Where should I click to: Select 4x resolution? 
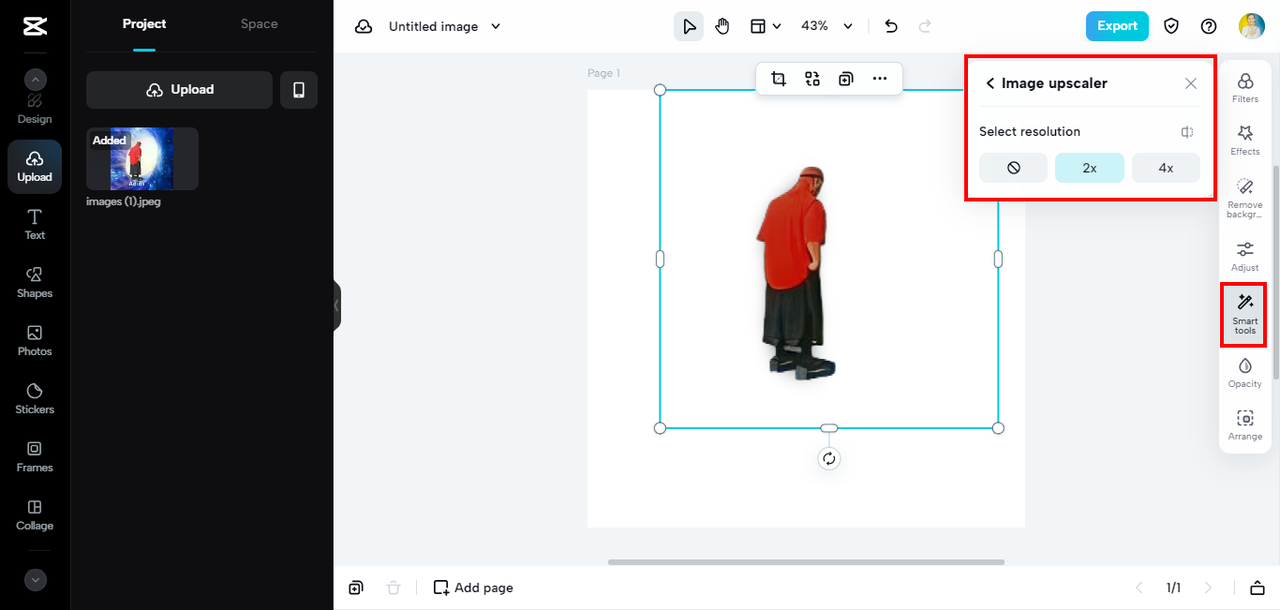point(1166,168)
